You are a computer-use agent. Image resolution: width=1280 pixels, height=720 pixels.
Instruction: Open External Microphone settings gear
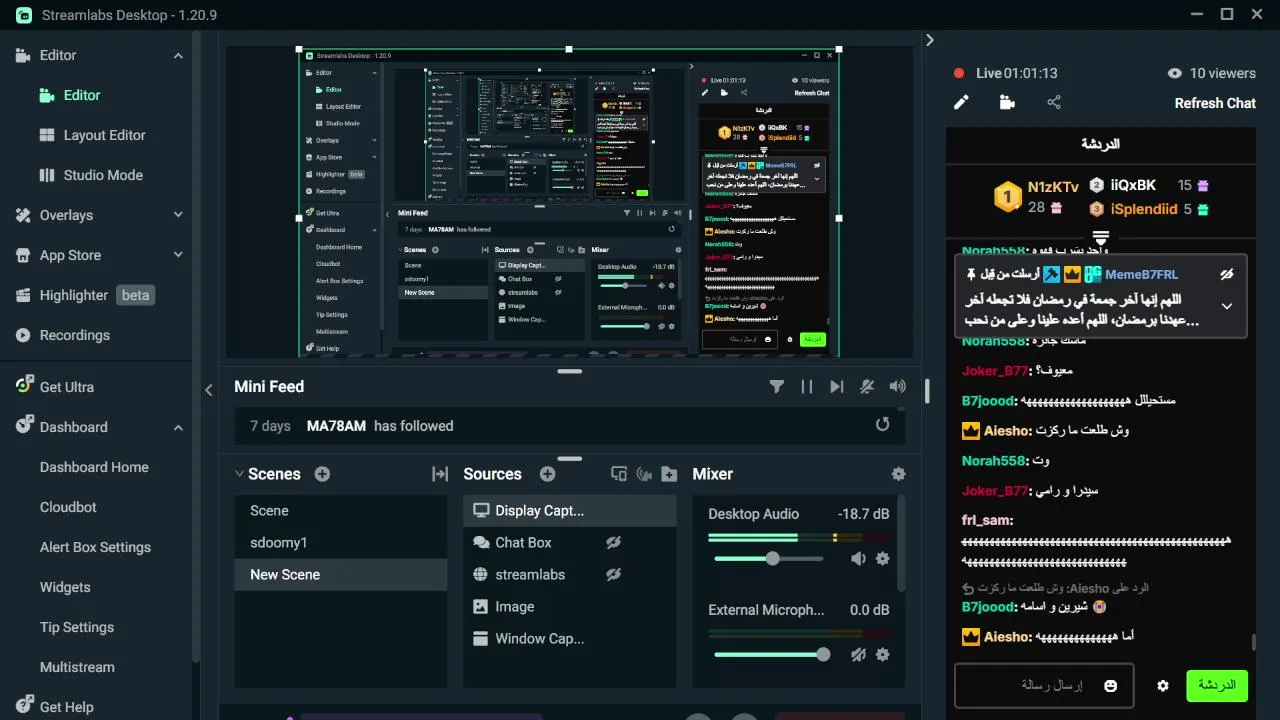(882, 654)
